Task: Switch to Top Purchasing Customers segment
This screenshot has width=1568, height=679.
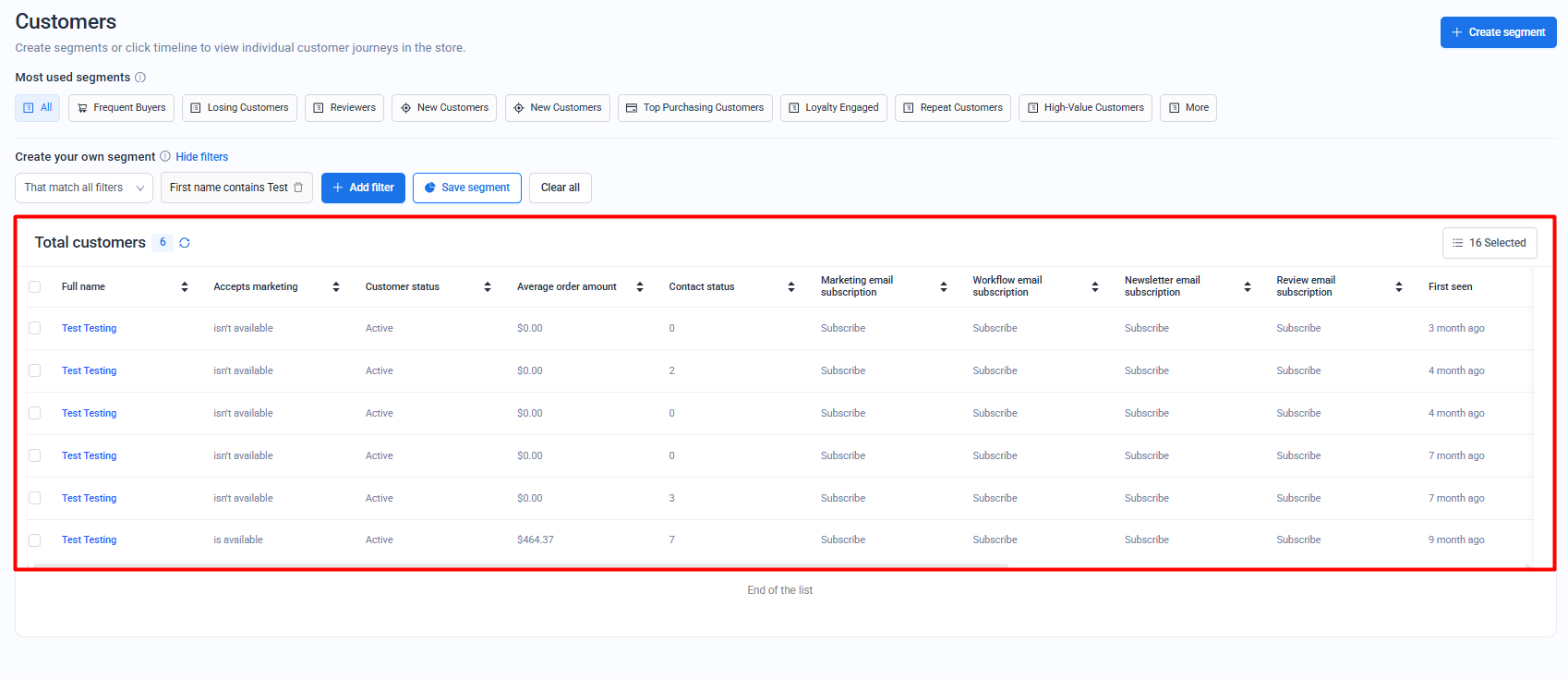Action: (x=694, y=108)
